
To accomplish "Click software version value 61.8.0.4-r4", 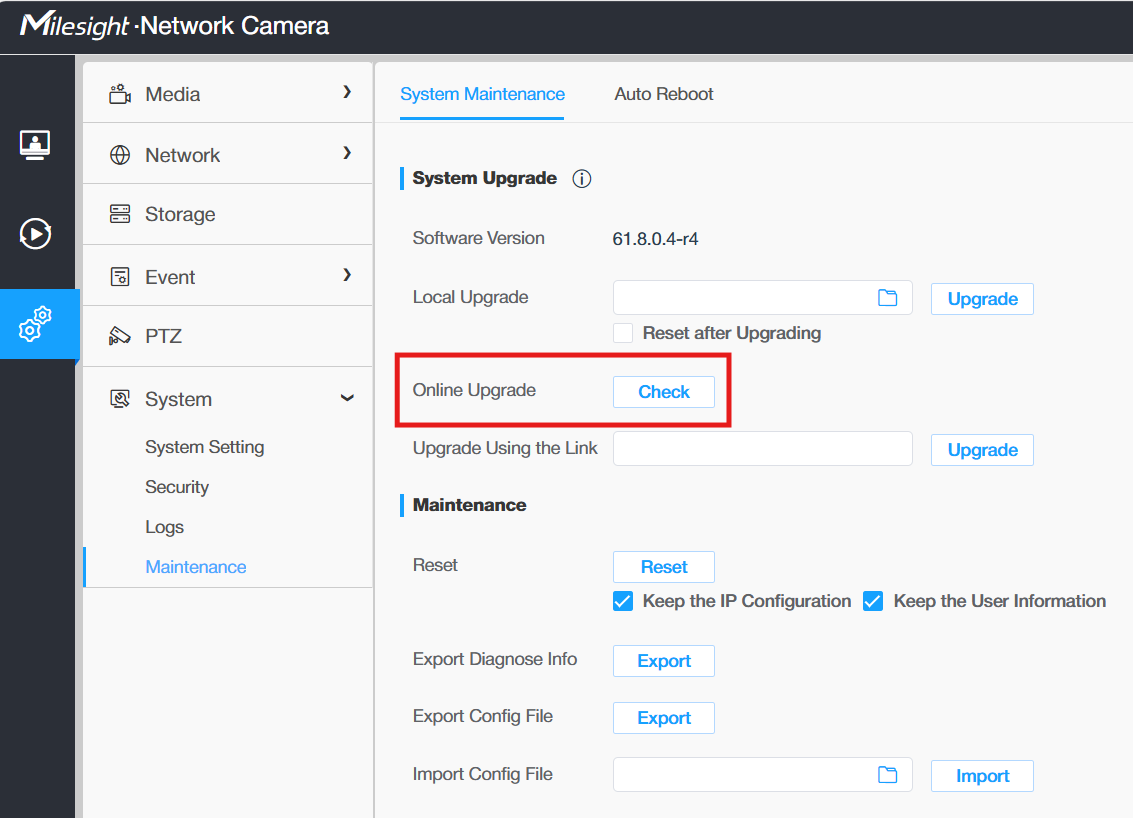I will pos(655,239).
